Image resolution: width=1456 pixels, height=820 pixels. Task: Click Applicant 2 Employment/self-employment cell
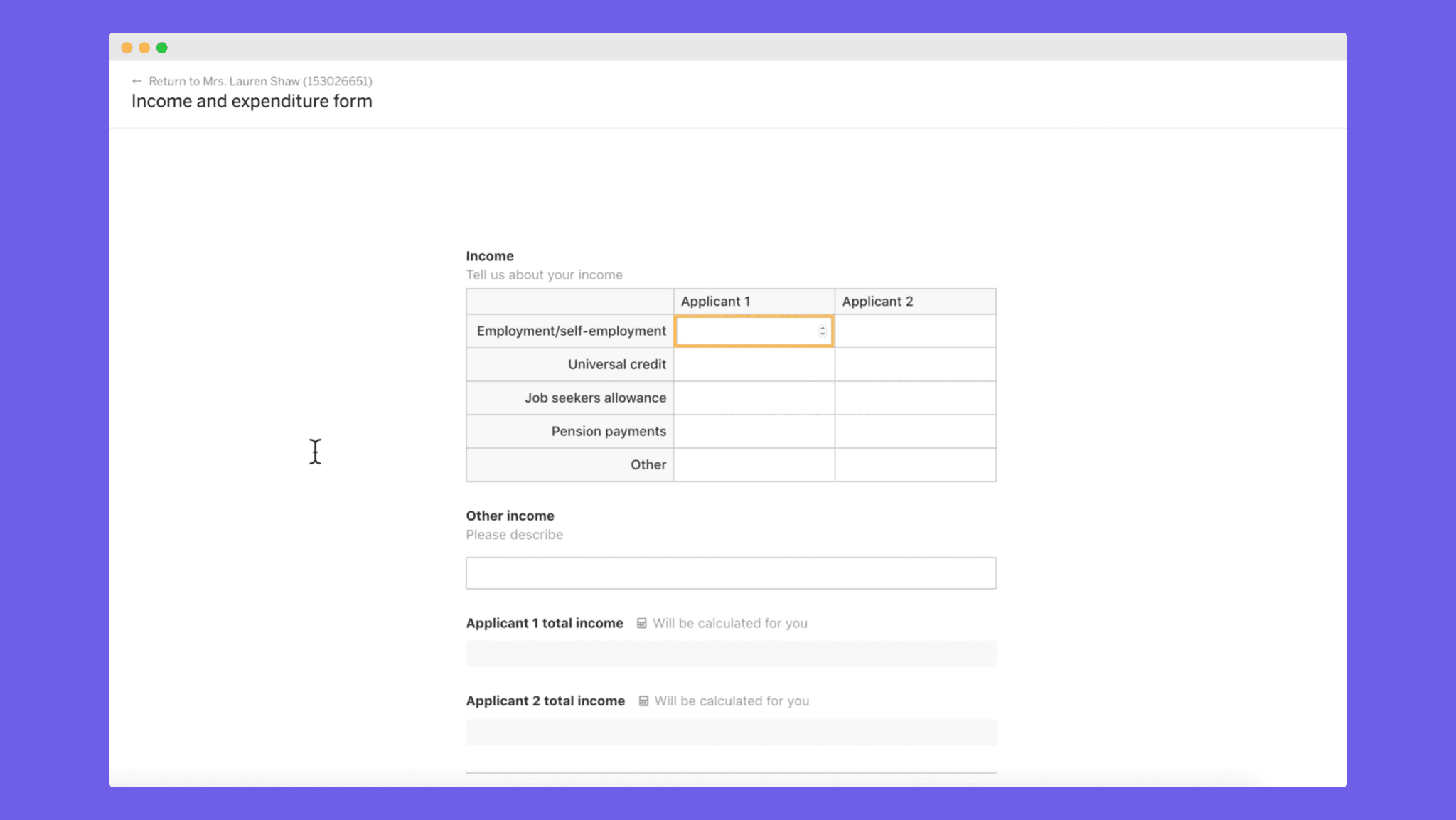coord(915,331)
